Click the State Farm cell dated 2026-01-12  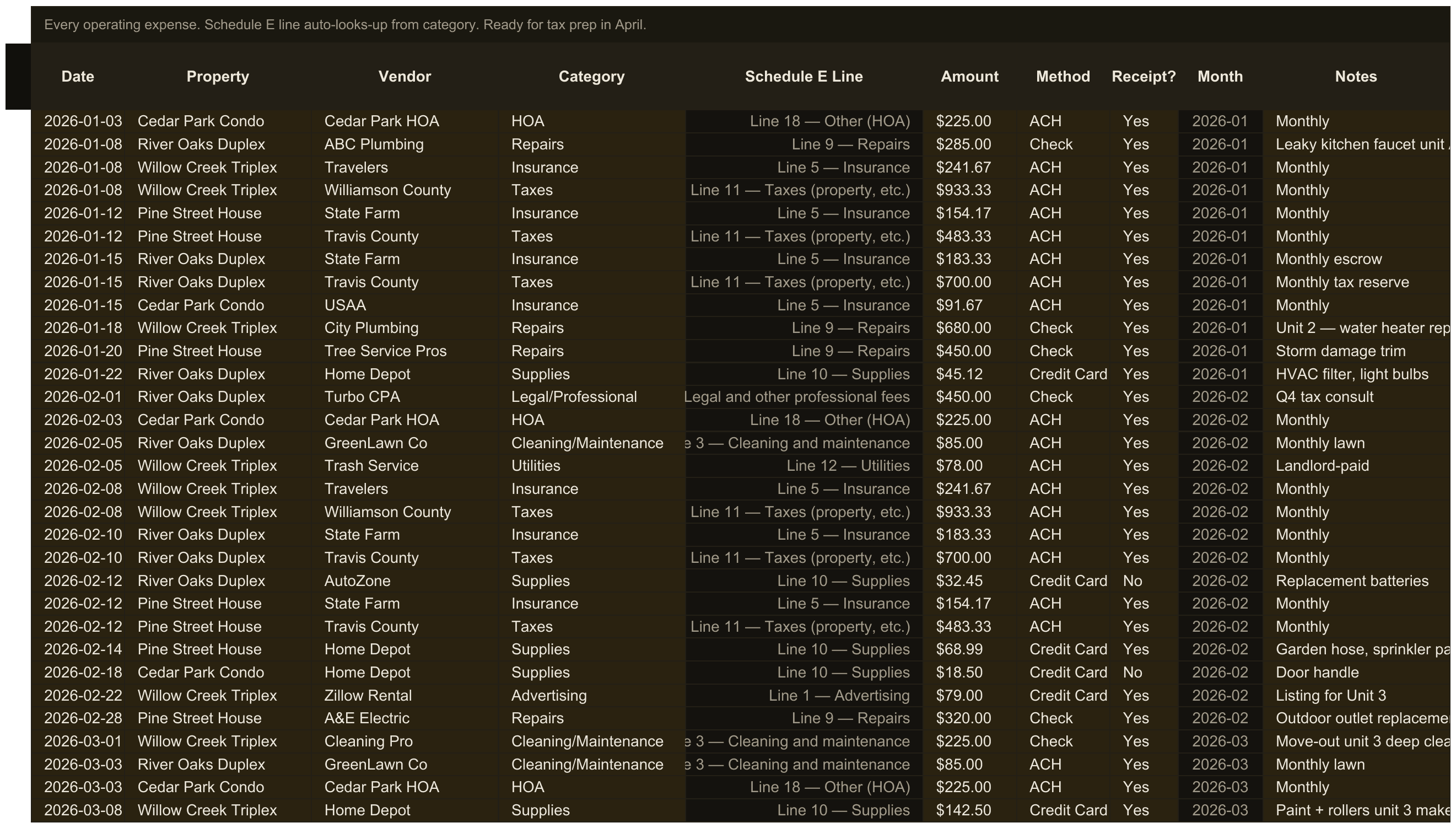pyautogui.click(x=405, y=213)
